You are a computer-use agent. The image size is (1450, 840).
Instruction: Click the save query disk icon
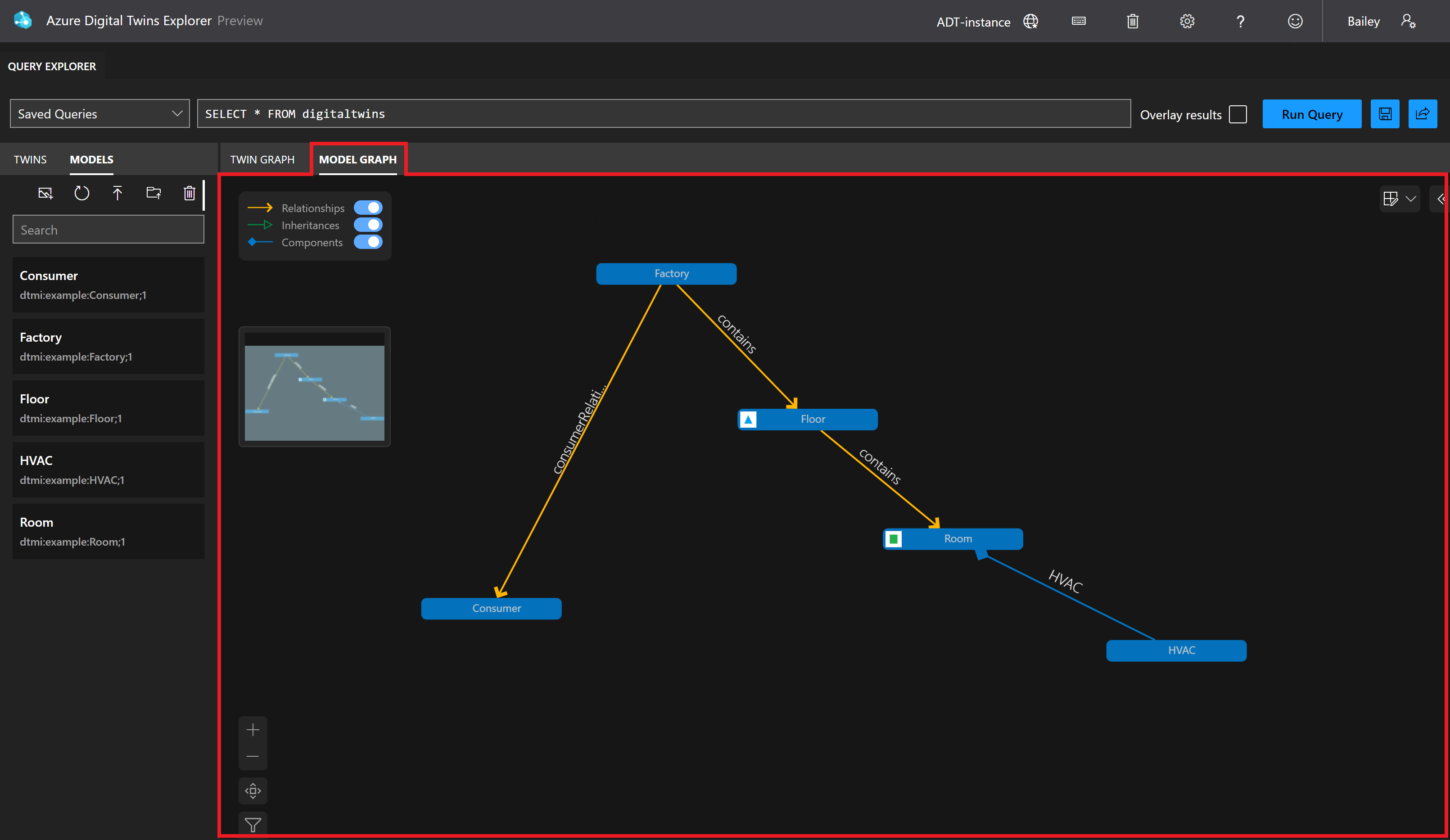click(x=1384, y=114)
